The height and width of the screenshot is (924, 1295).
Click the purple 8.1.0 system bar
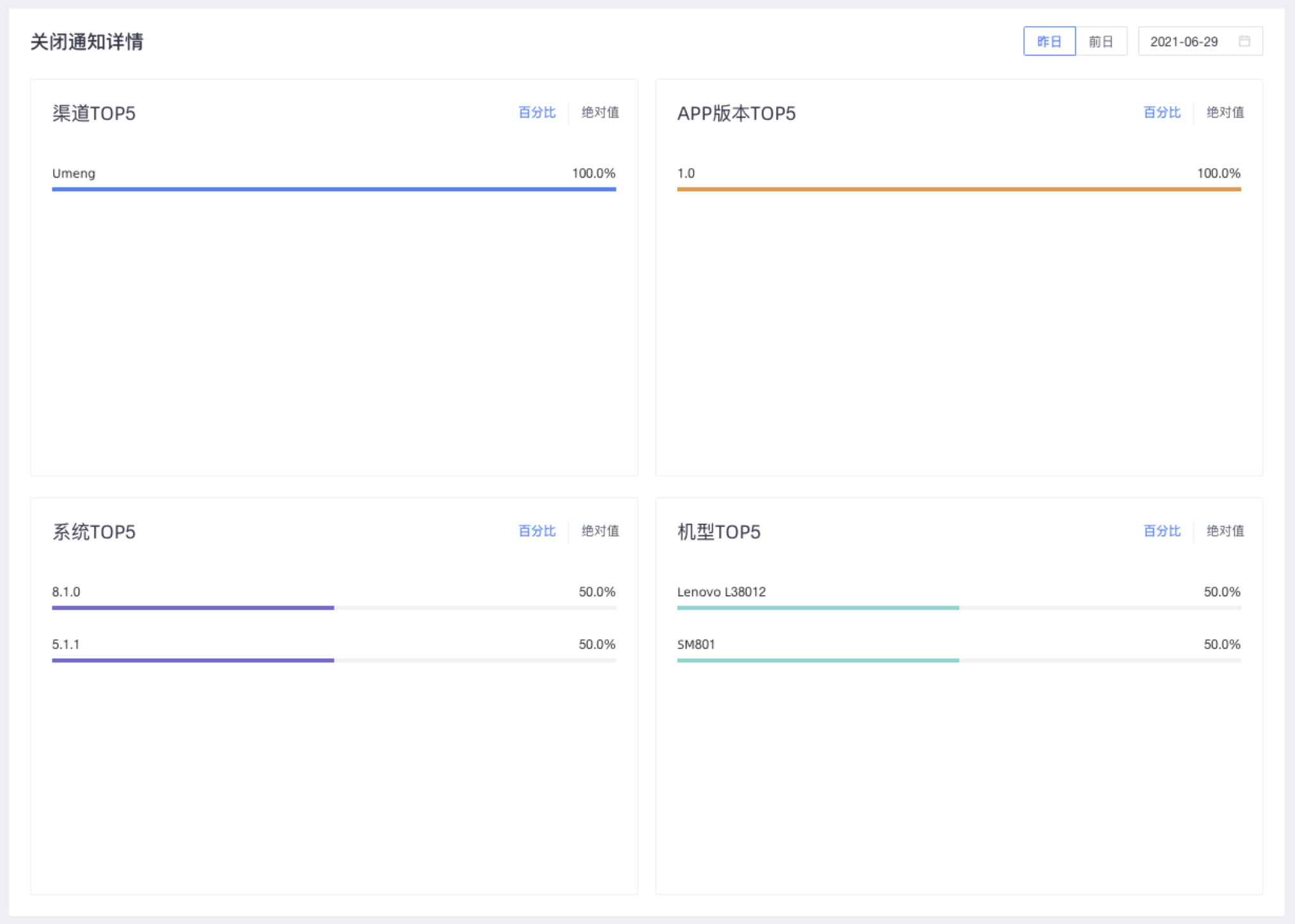(x=193, y=608)
